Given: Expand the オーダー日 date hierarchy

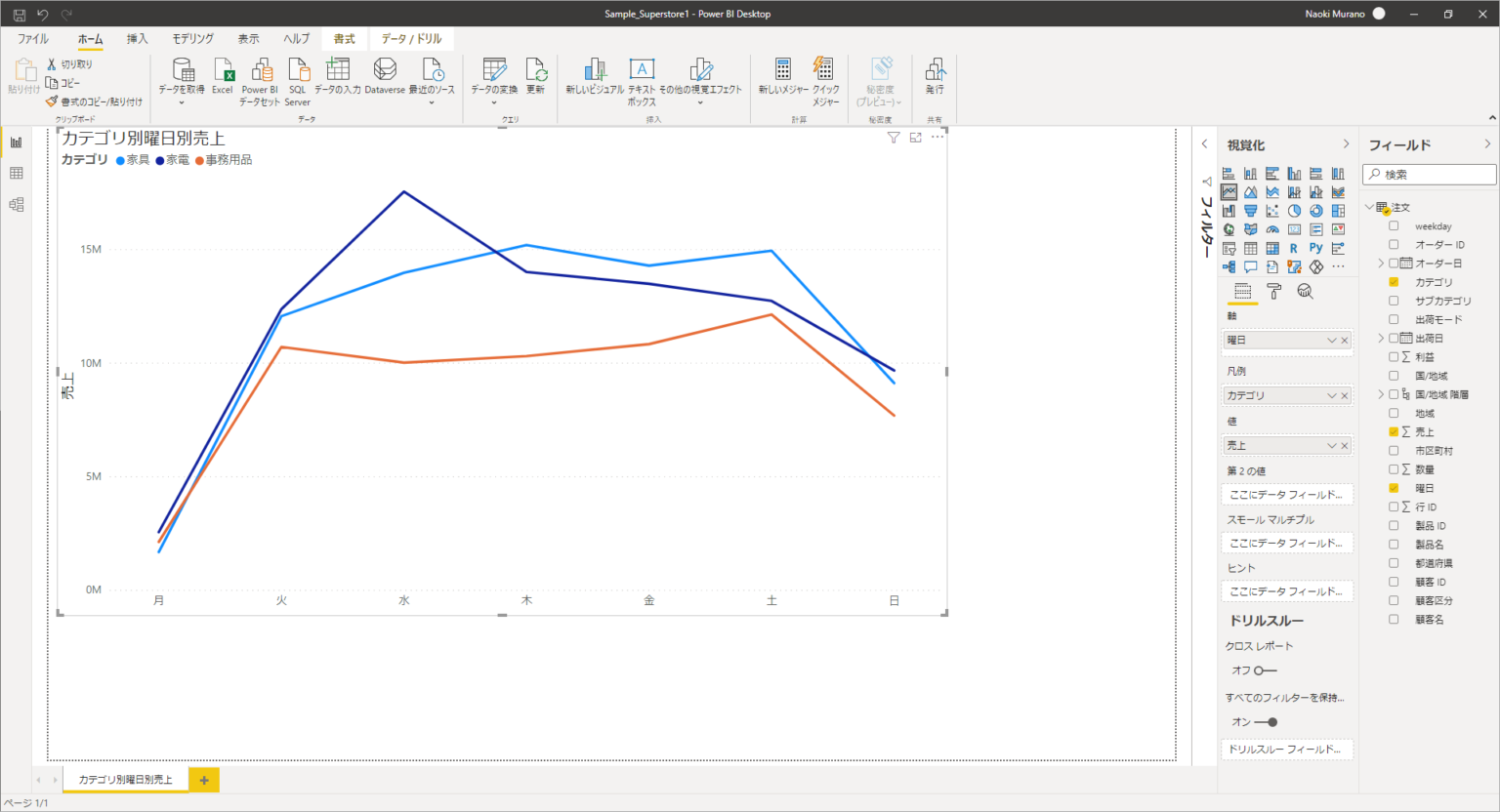Looking at the screenshot, I should pyautogui.click(x=1381, y=264).
